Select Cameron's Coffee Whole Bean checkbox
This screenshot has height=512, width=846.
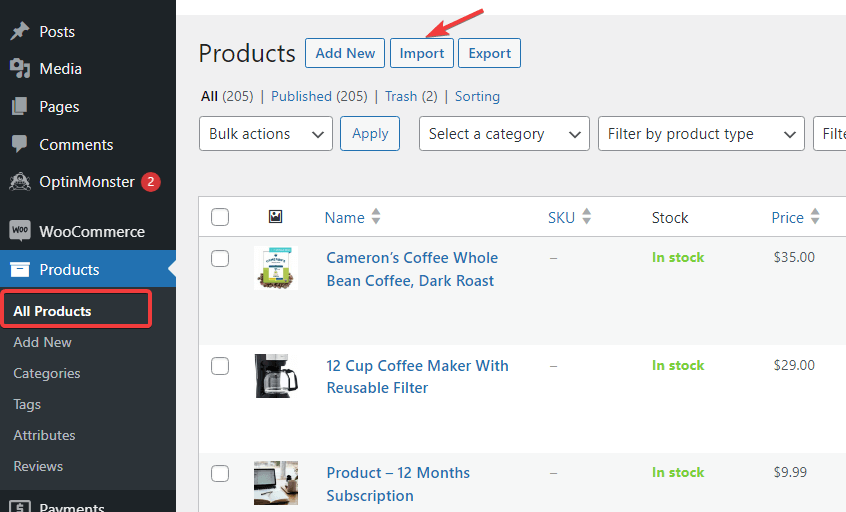pyautogui.click(x=220, y=258)
